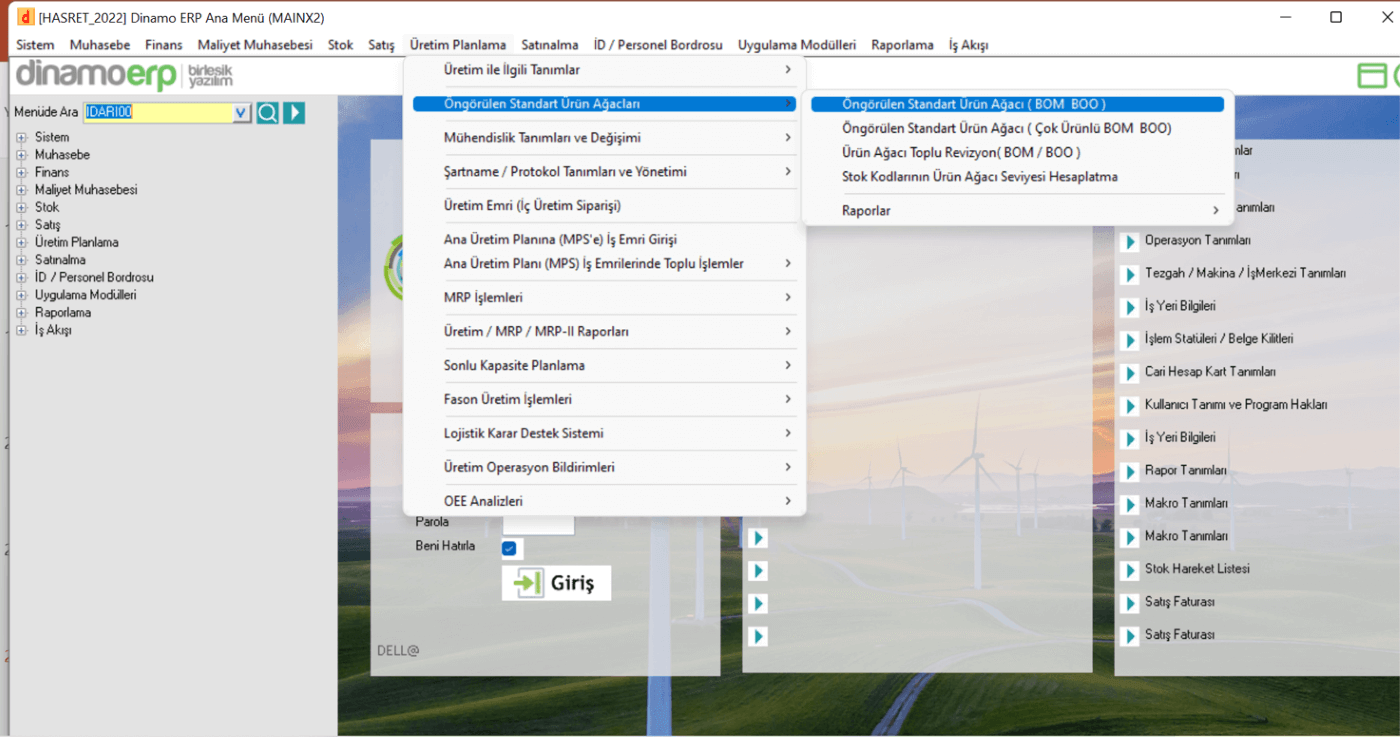Select Ana Üretim Planına (MPS'e) İş Emri Girişi
The height and width of the screenshot is (737, 1400).
(605, 240)
